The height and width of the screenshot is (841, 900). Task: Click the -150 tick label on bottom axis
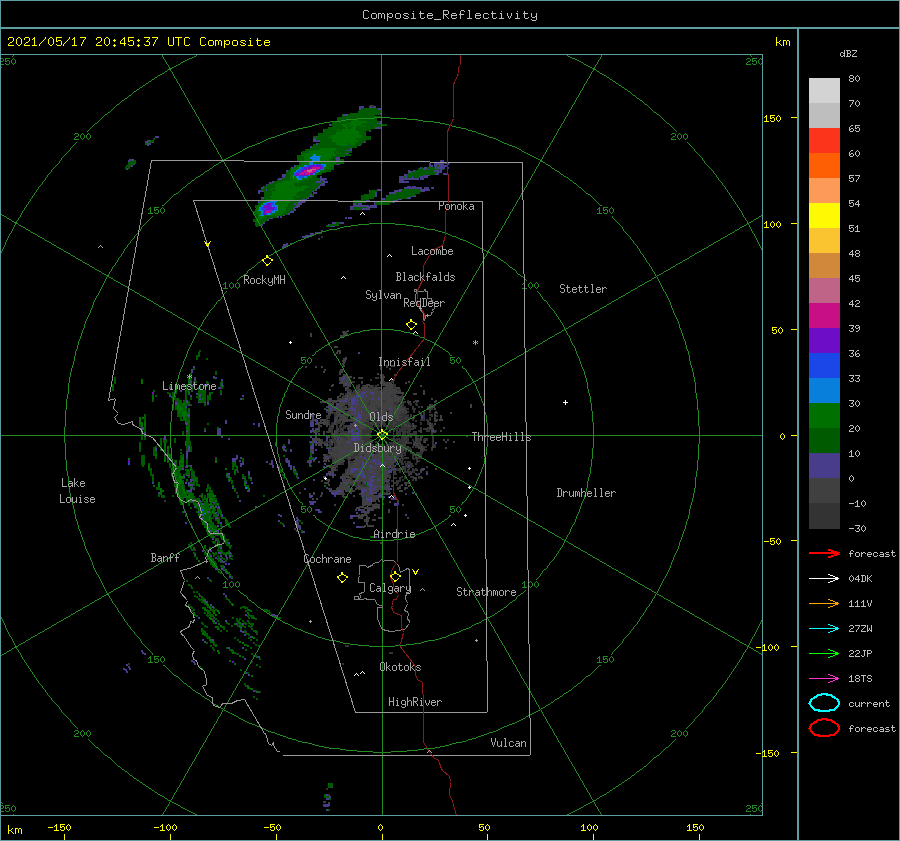(x=59, y=827)
